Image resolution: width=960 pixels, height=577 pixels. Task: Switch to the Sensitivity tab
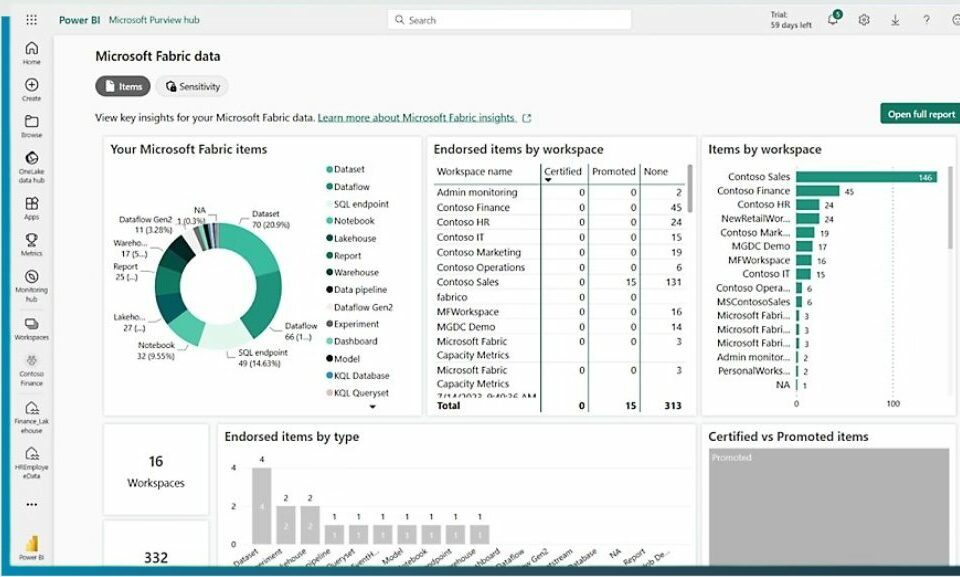(192, 87)
